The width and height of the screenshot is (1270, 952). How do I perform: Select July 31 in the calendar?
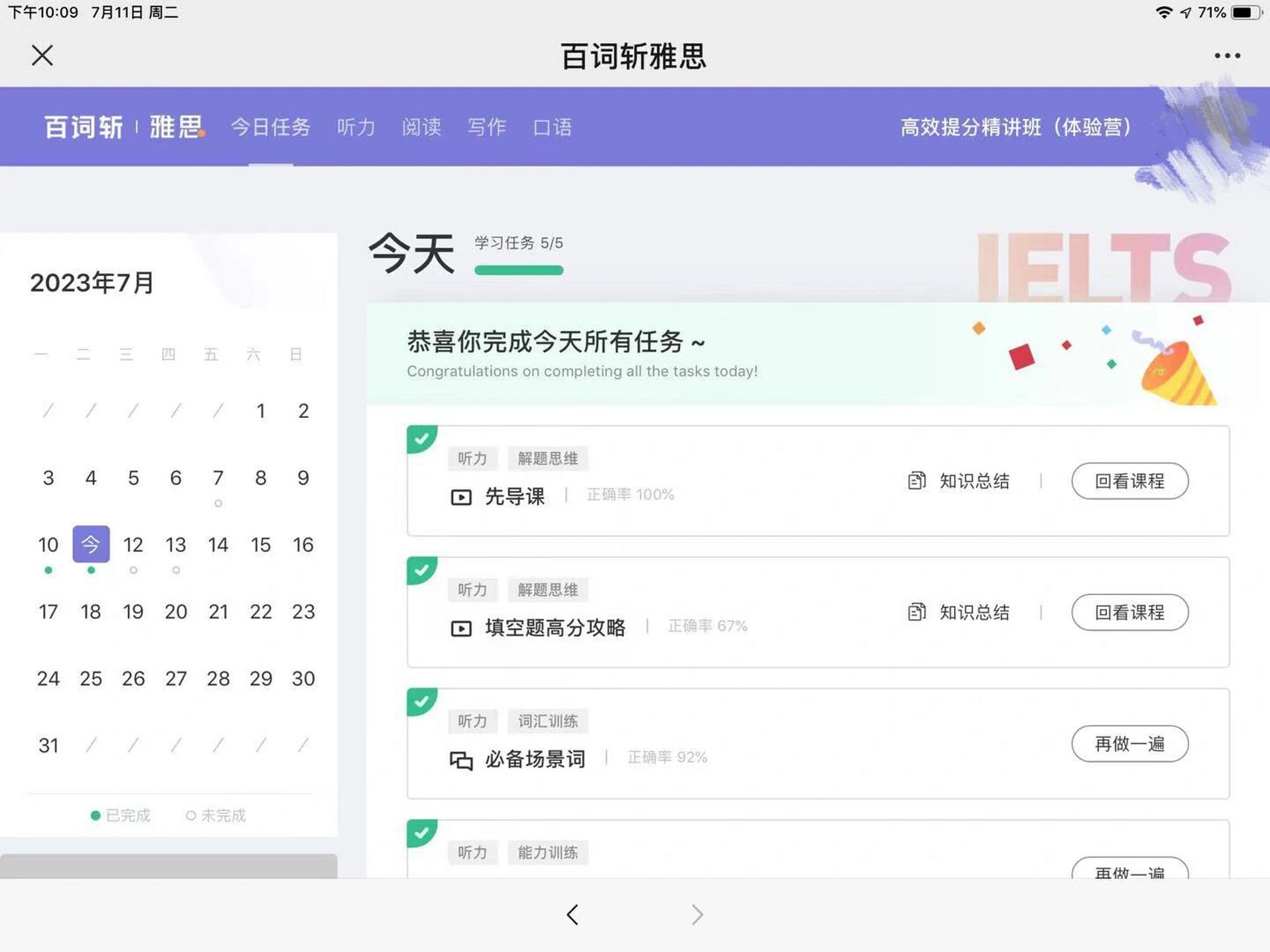48,746
